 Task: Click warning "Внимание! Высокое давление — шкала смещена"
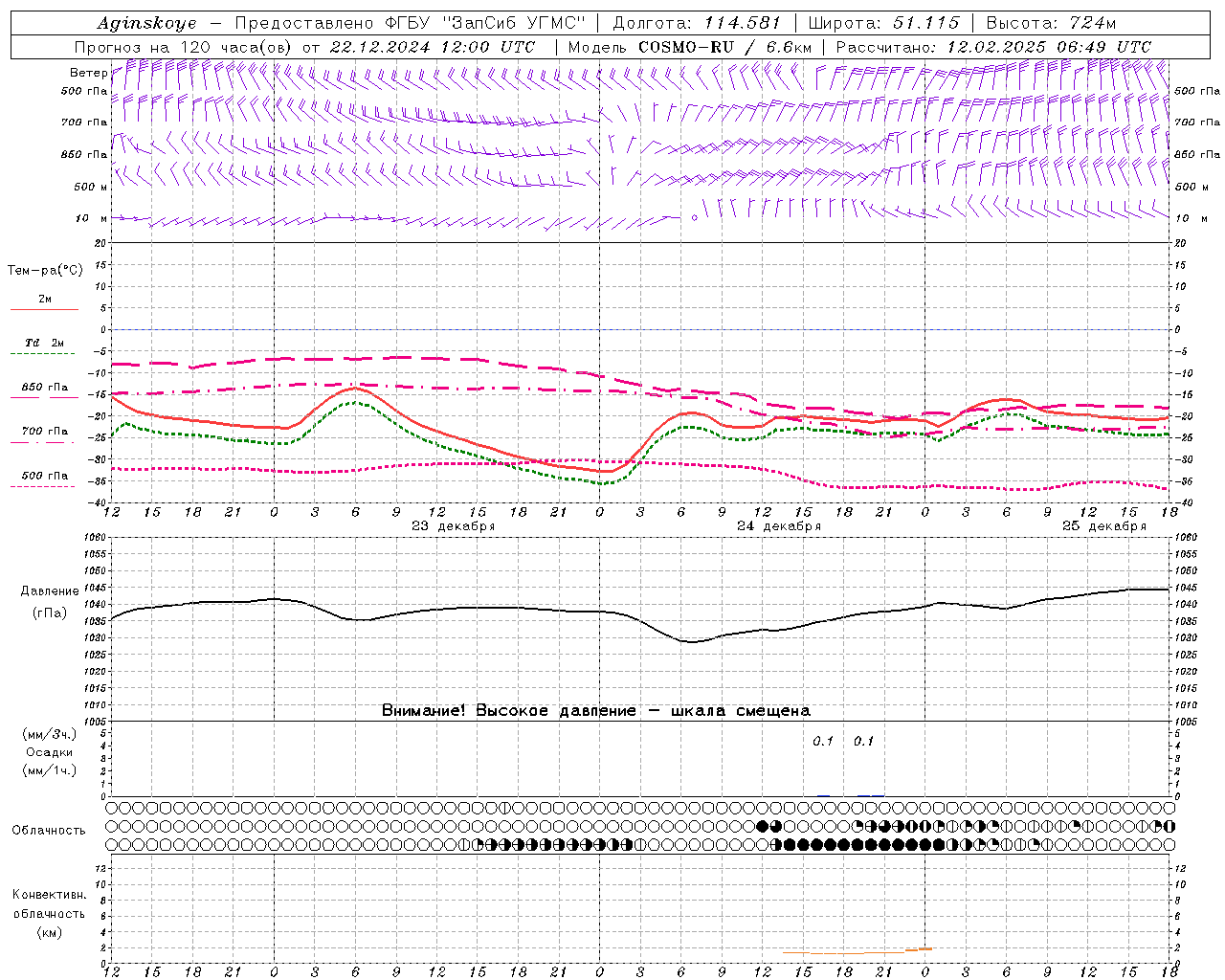[x=596, y=711]
